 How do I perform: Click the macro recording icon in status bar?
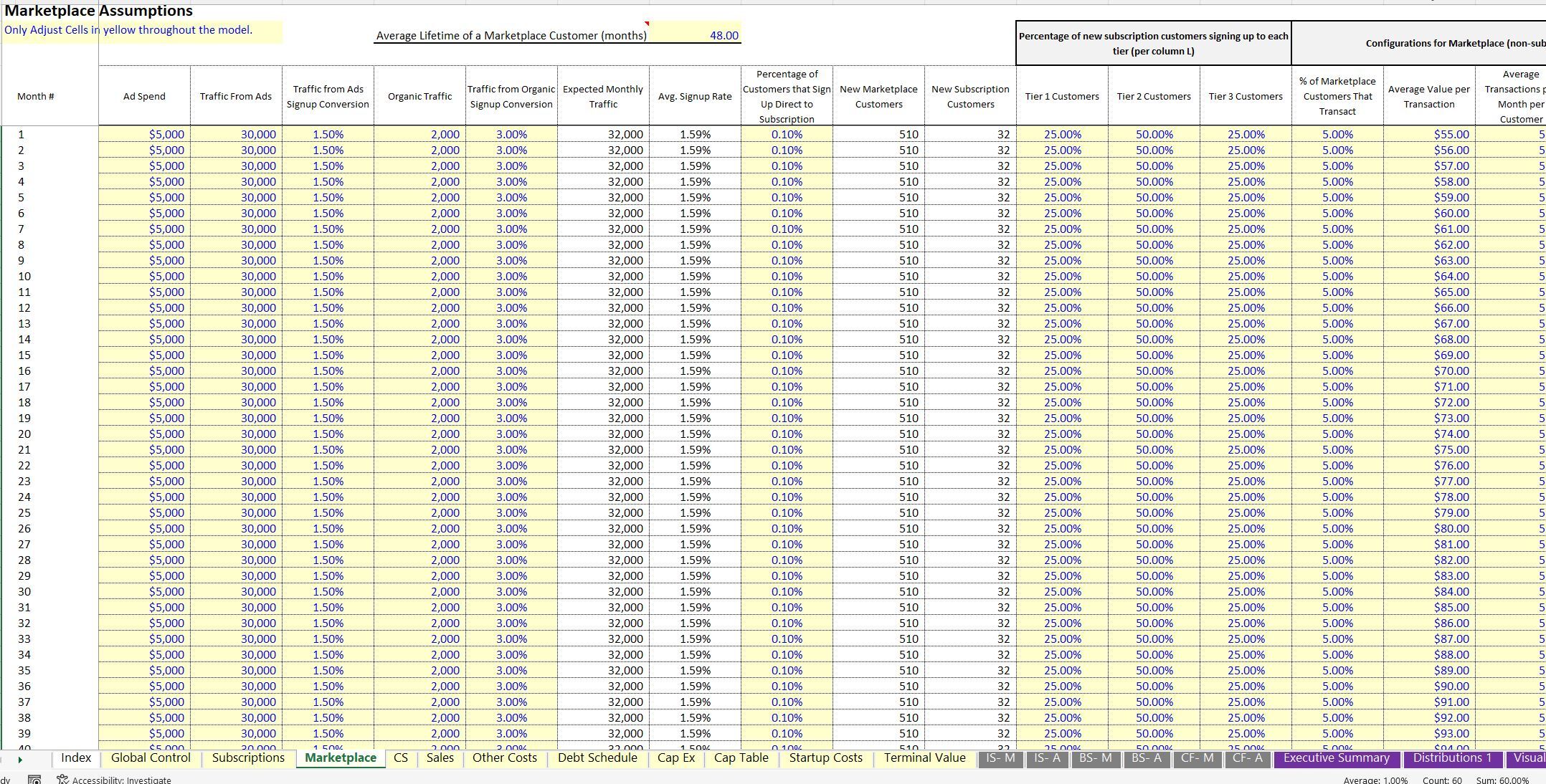tap(34, 780)
